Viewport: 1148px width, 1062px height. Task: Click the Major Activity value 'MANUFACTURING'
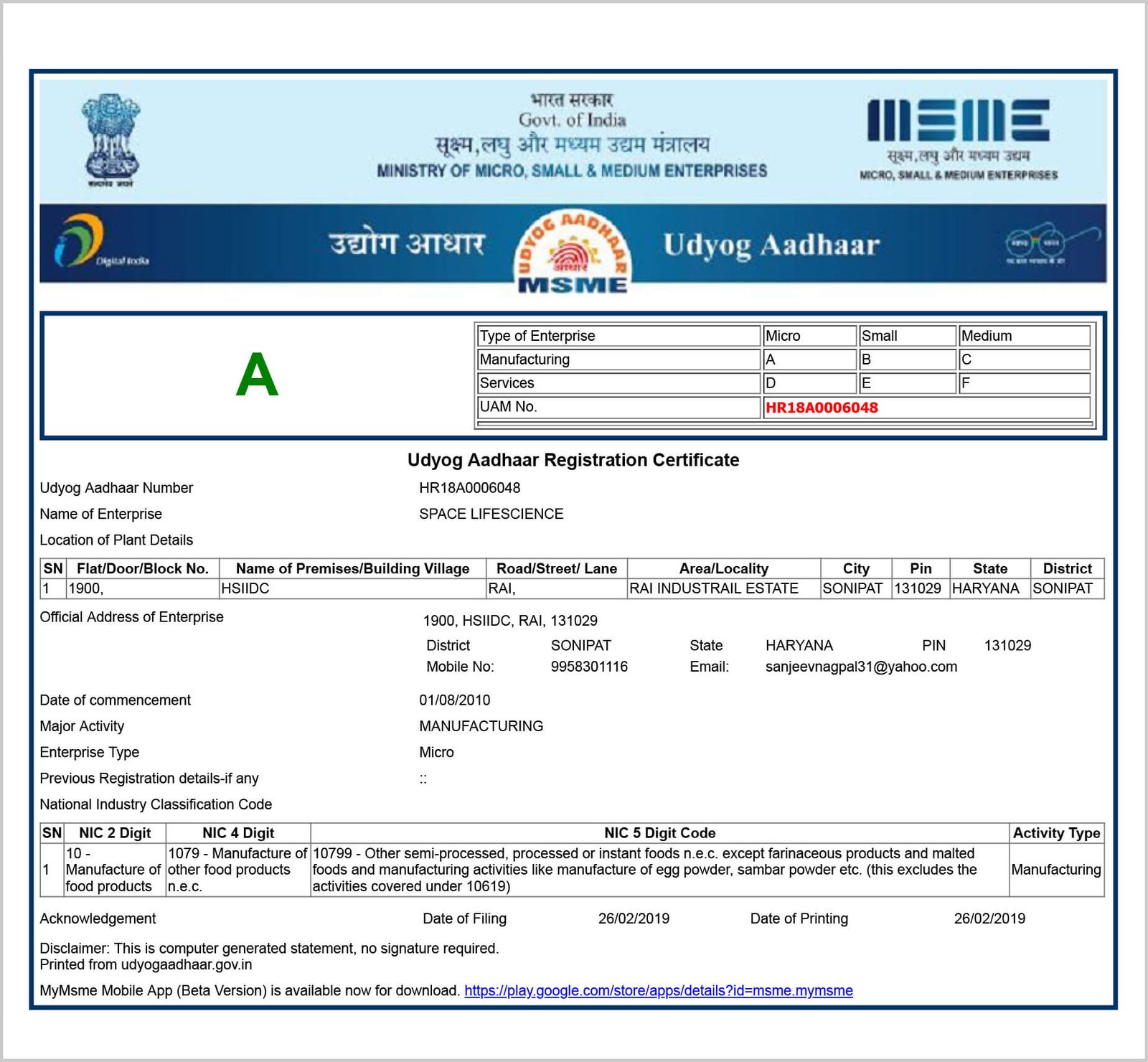pos(481,726)
